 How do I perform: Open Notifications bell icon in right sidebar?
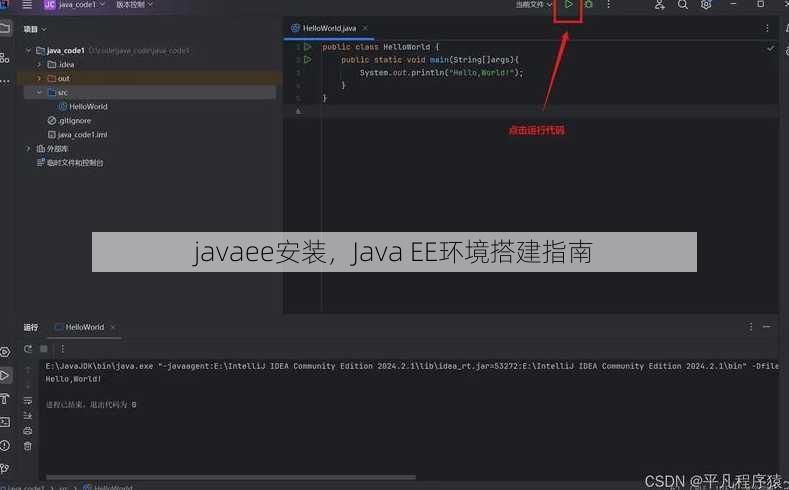786,28
